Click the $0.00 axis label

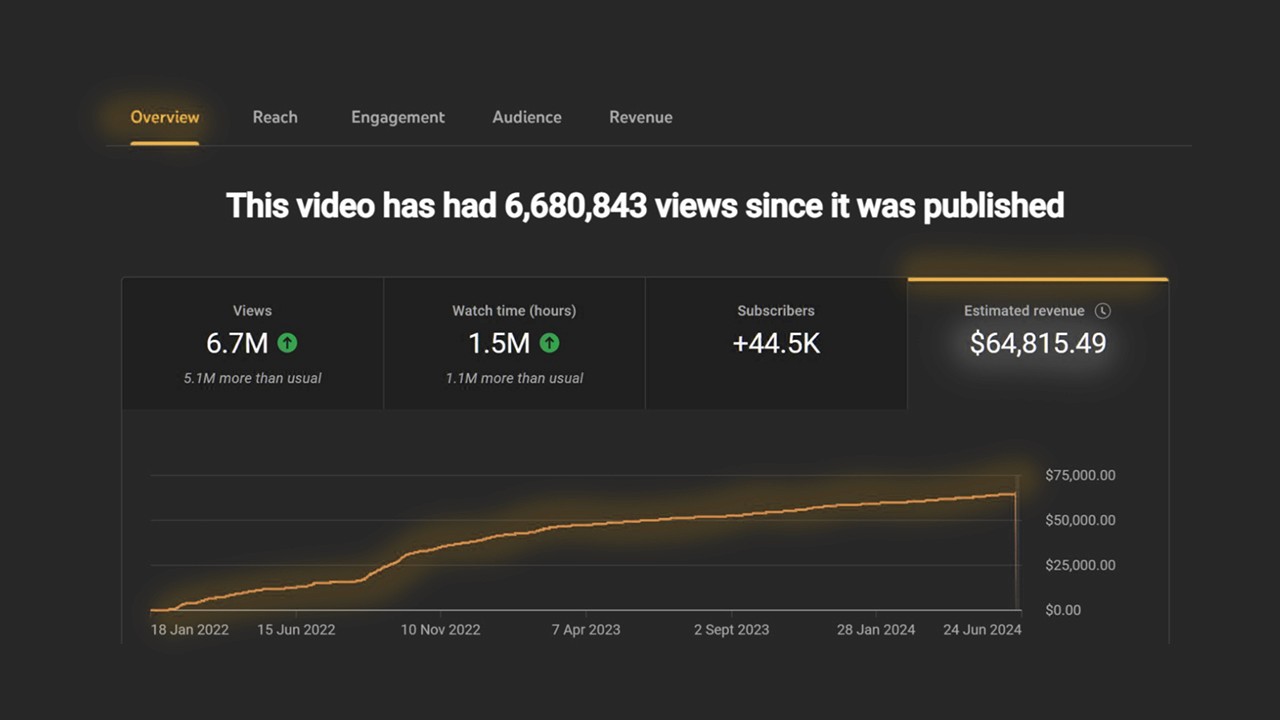coord(1063,610)
